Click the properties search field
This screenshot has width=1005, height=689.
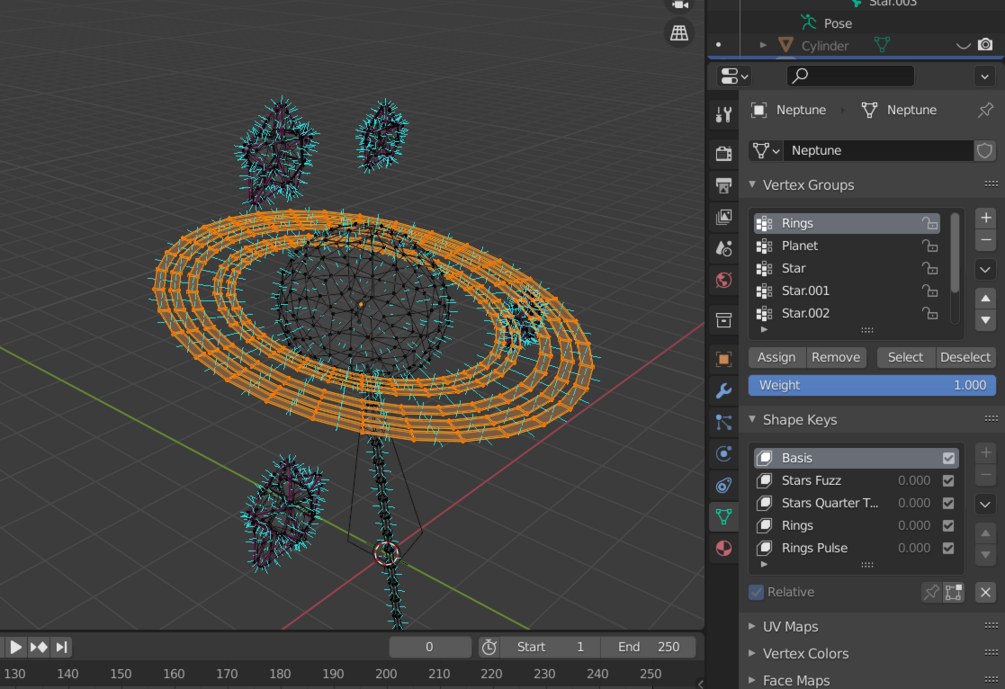[x=850, y=76]
